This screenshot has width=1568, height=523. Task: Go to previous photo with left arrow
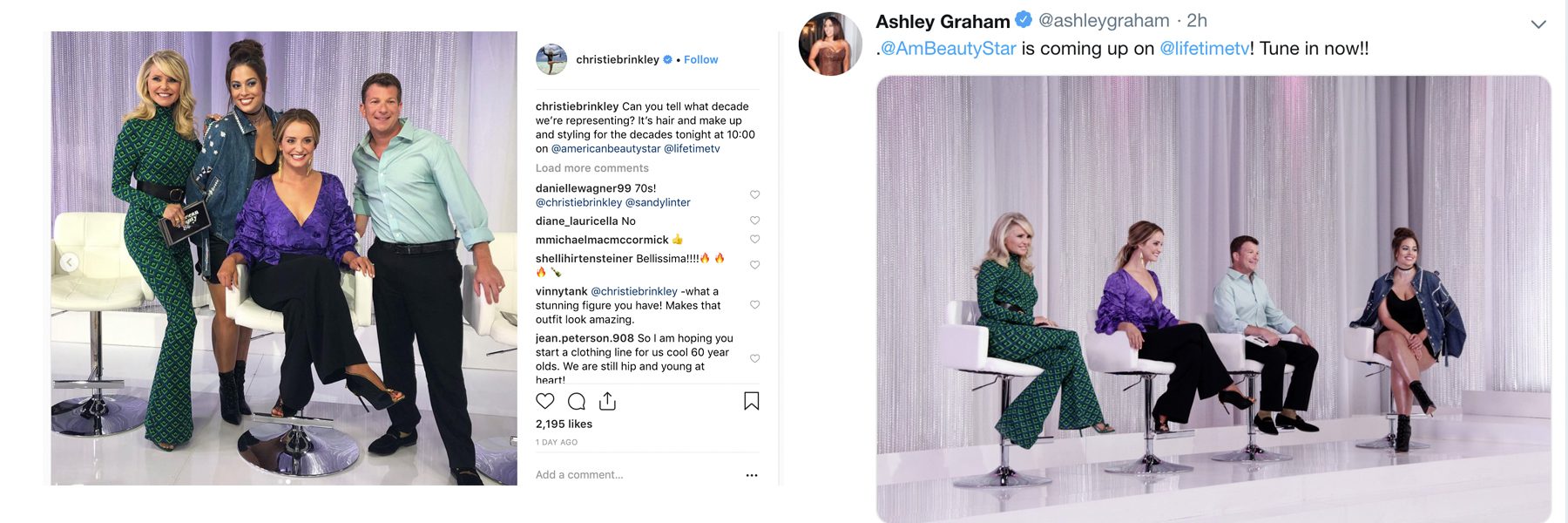point(70,261)
